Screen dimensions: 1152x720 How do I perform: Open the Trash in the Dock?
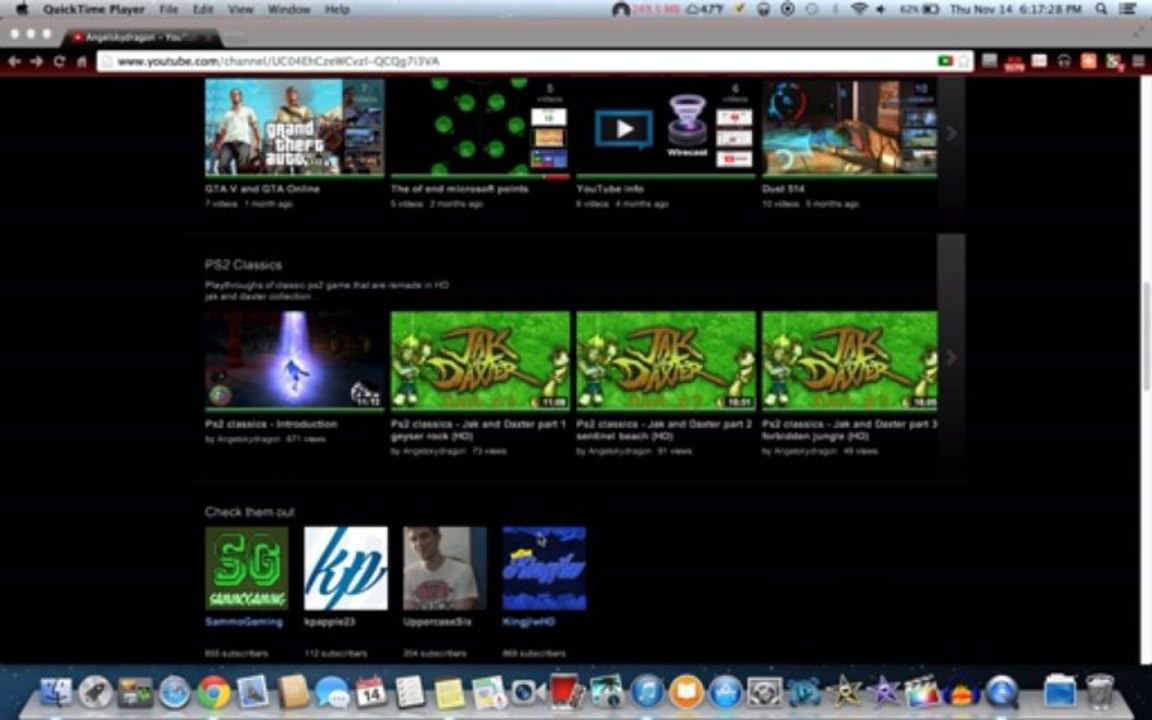point(1100,691)
